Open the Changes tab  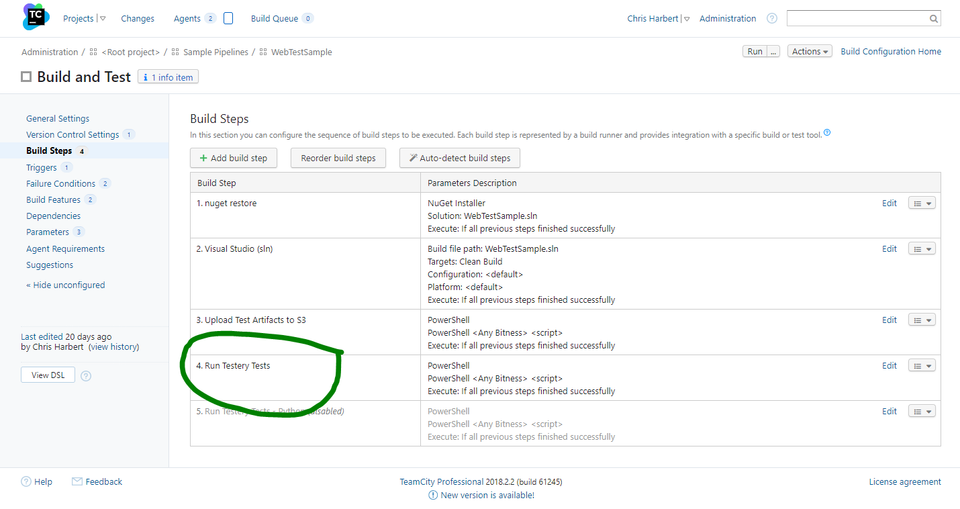[x=137, y=18]
